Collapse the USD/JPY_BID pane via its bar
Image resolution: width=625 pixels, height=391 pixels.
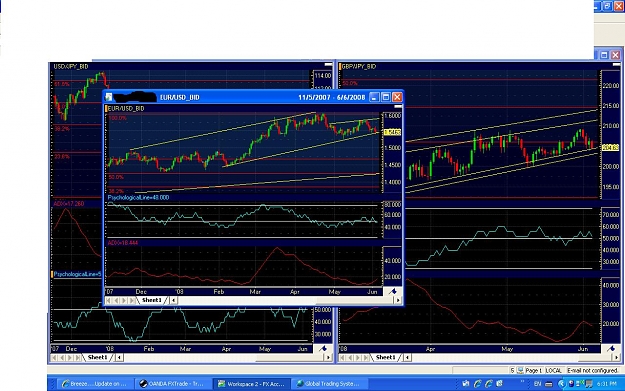tap(328, 64)
